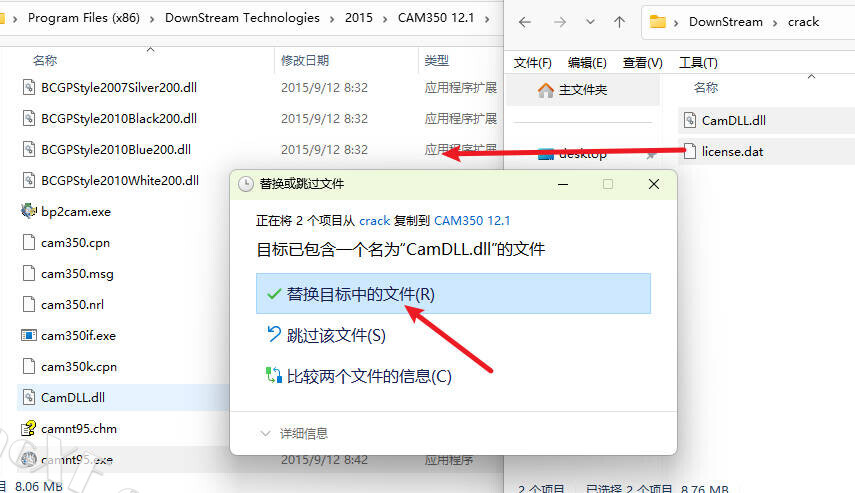Open chevron after 2015 breadcrumb
Screen dimensions: 855x493
click(x=385, y=19)
